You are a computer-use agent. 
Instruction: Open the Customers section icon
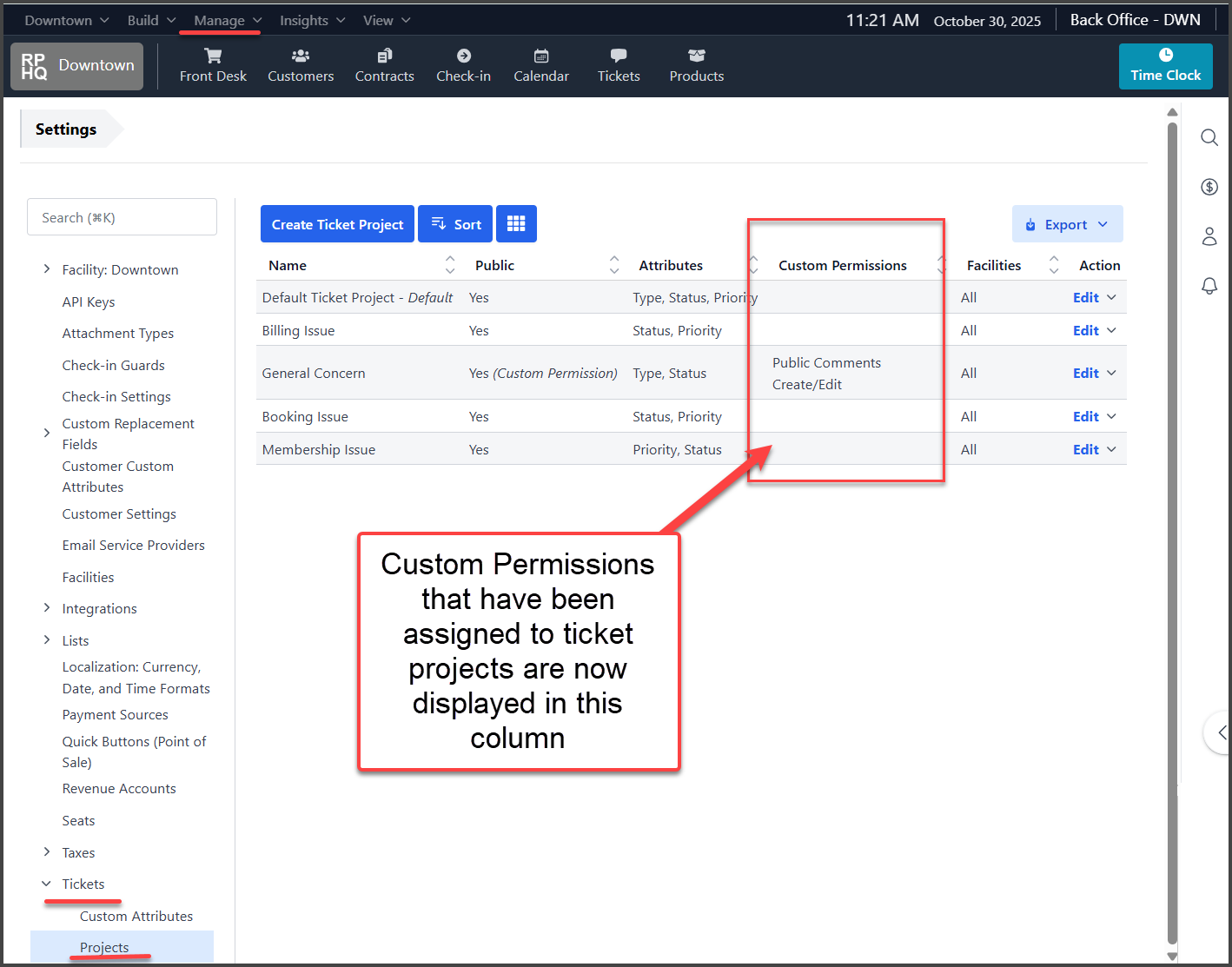point(301,56)
